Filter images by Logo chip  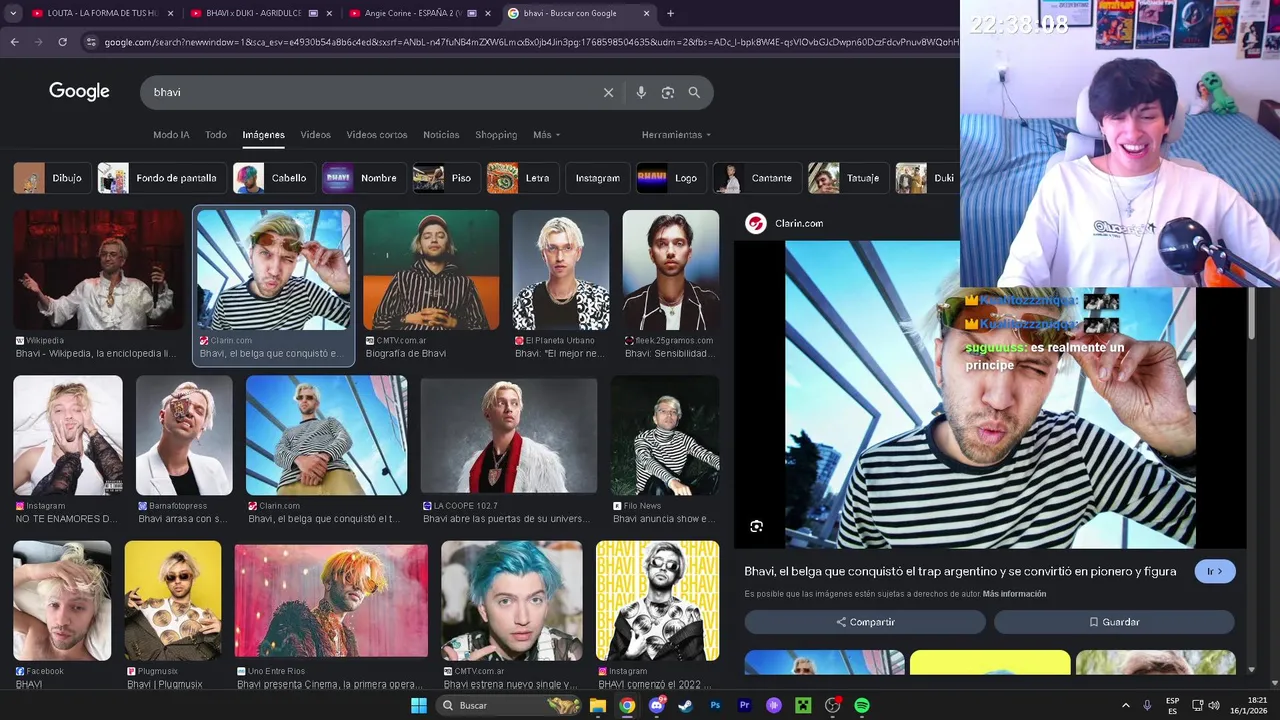[x=669, y=178]
